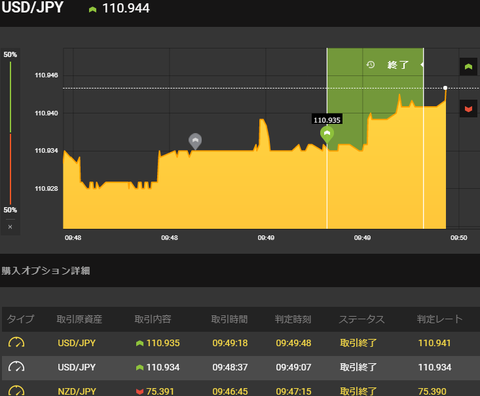This screenshot has width=480, height=396.
Task: Click the green arrow next to 110.934 in table
Action: point(140,367)
